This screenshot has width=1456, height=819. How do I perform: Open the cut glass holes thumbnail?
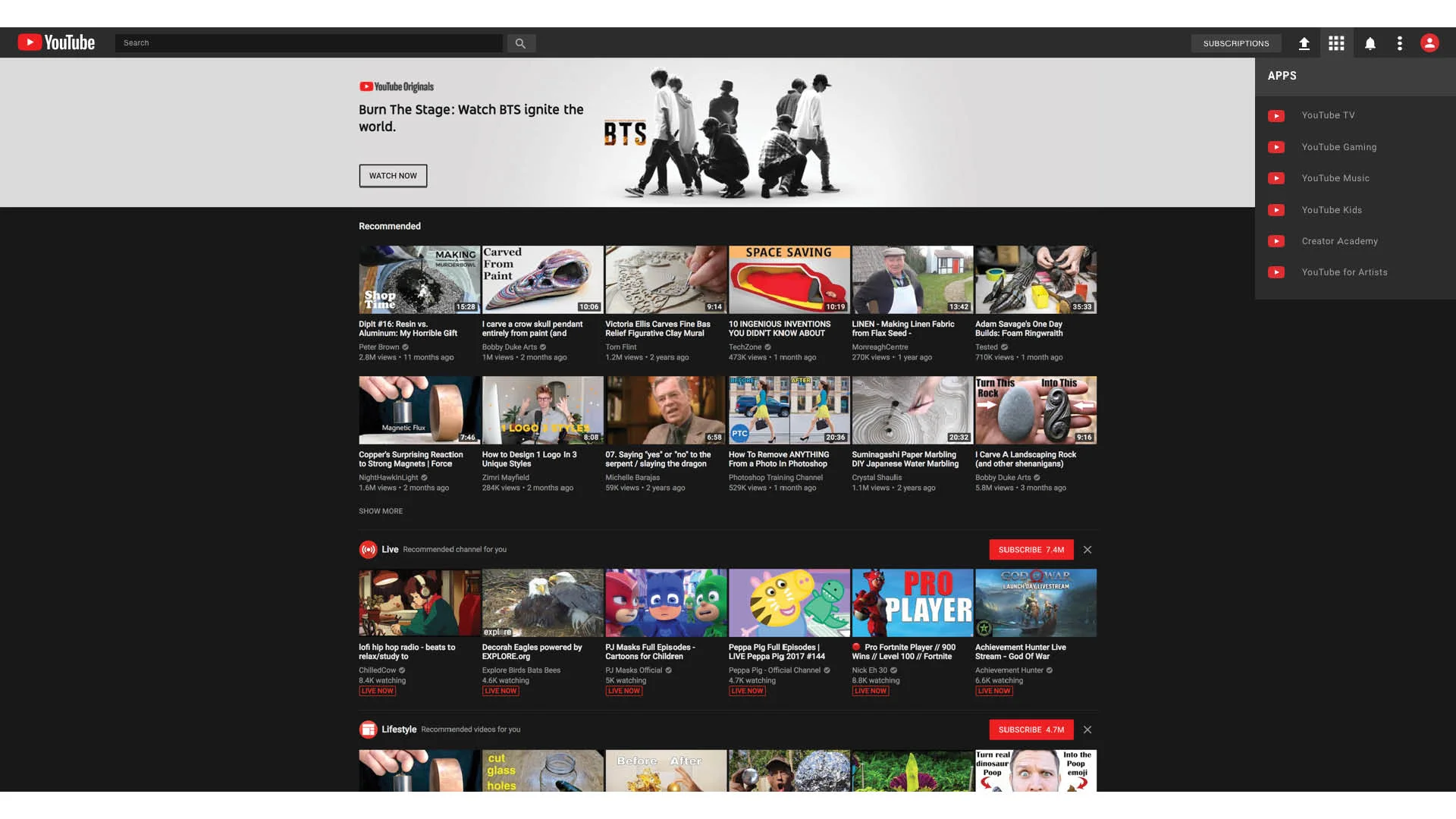[543, 770]
